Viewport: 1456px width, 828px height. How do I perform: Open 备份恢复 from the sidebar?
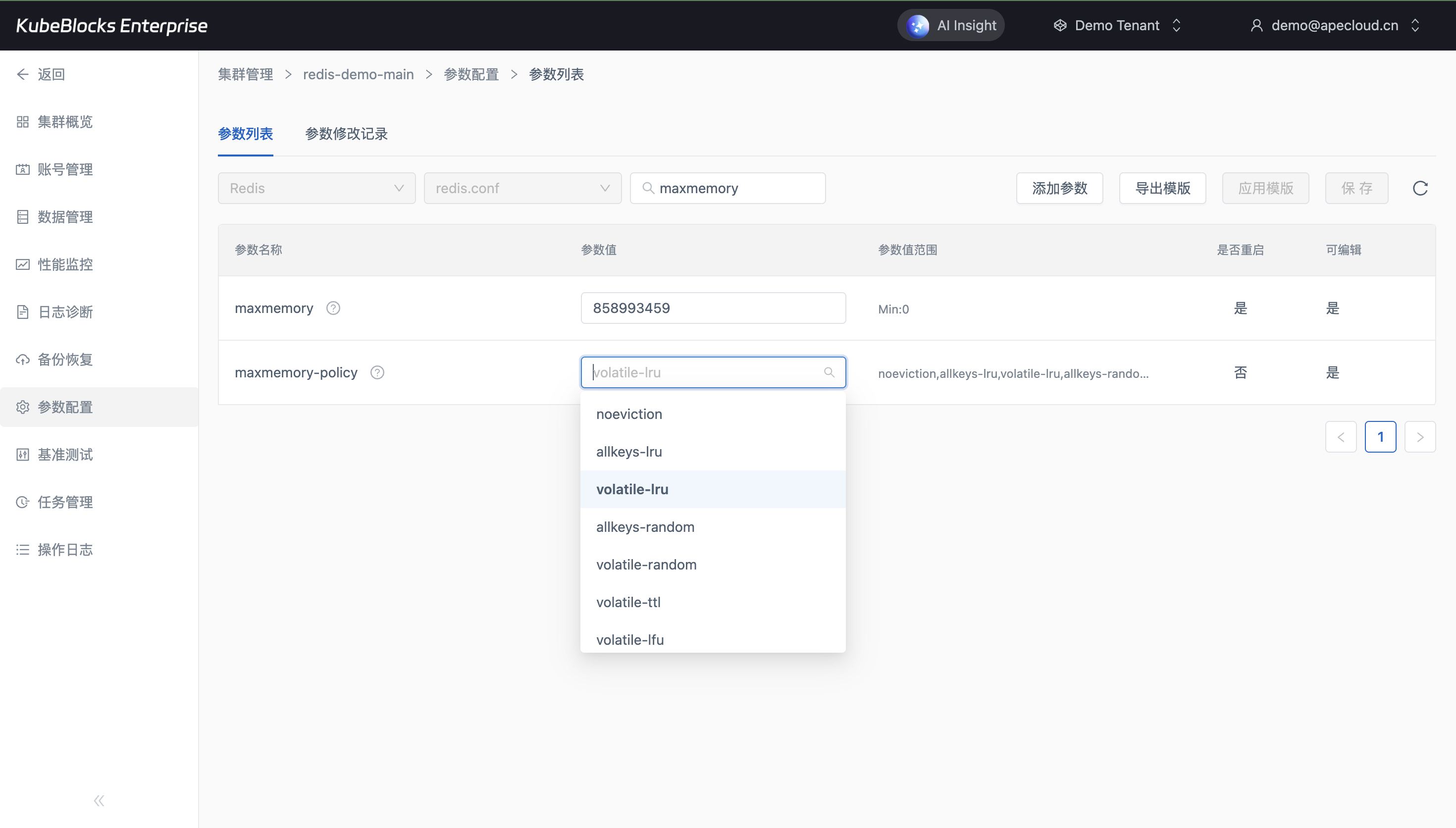pos(65,360)
